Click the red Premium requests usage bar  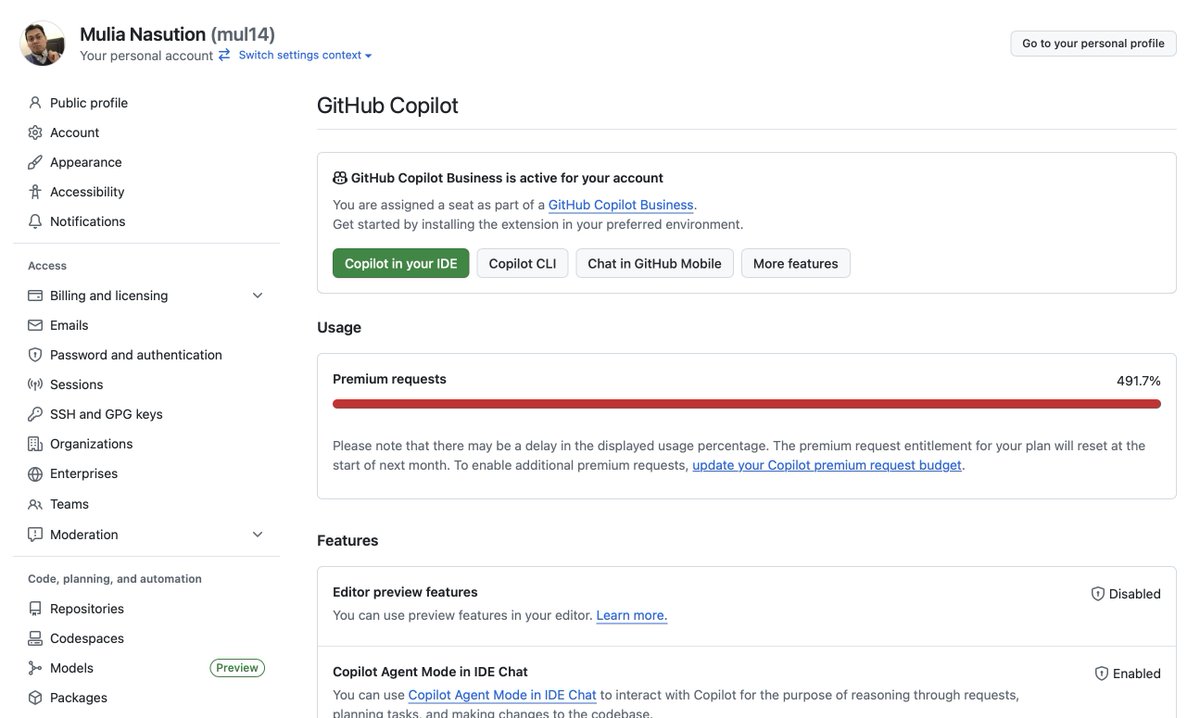pyautogui.click(x=747, y=404)
